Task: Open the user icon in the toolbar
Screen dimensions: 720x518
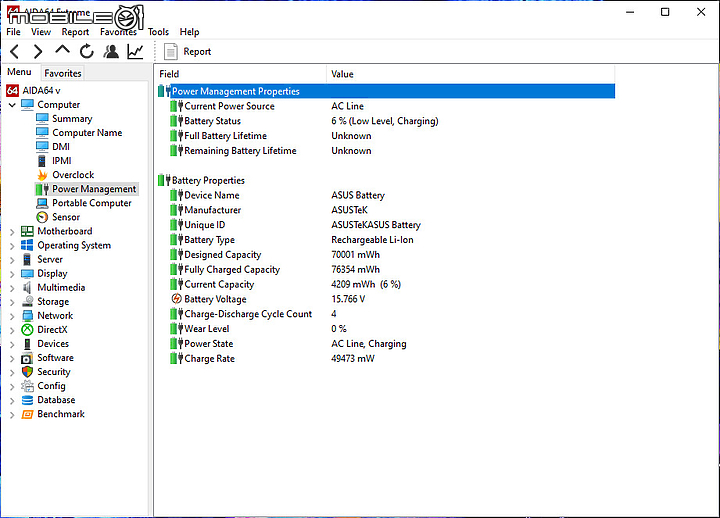Action: point(111,51)
